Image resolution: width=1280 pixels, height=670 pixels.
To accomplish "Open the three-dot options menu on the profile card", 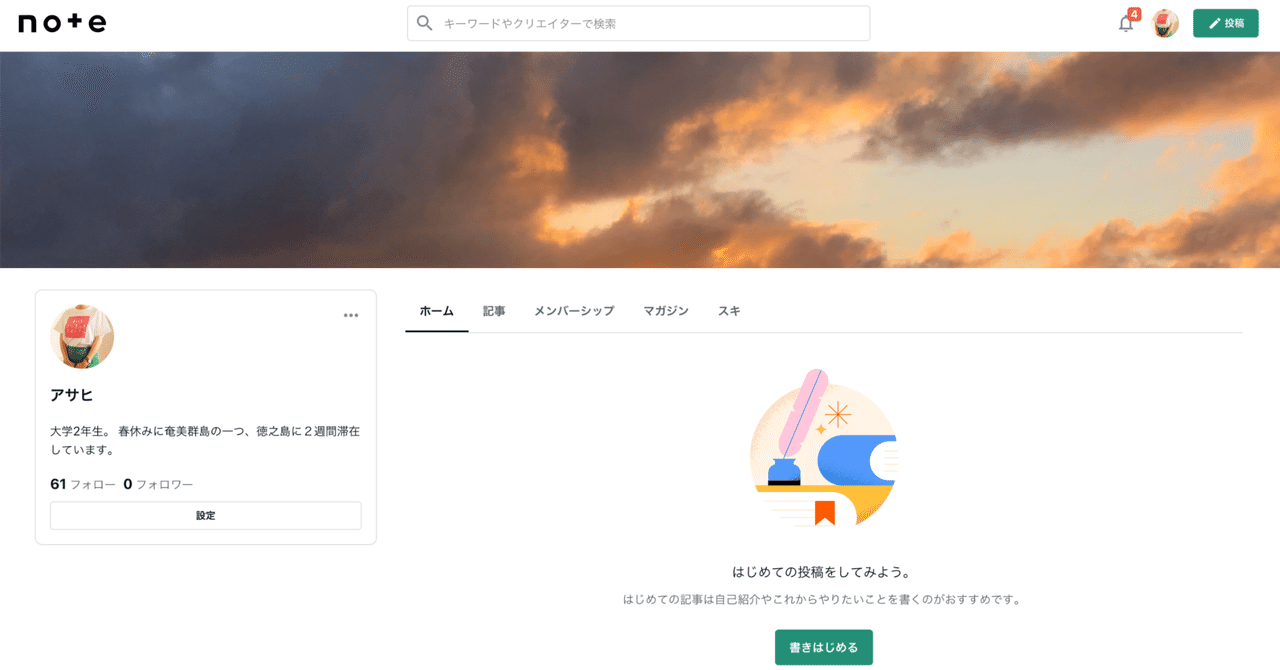I will coord(351,315).
